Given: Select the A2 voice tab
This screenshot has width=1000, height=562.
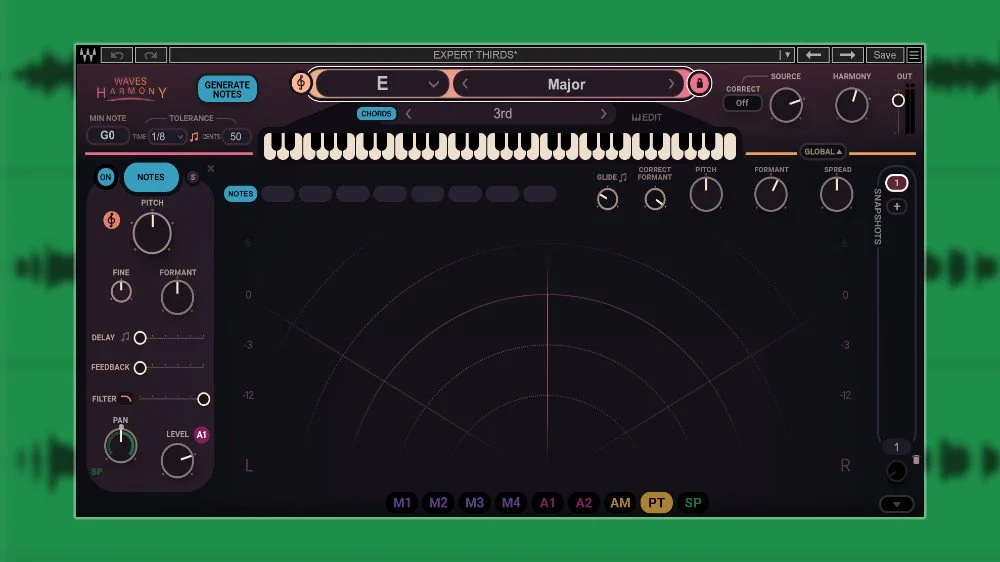Looking at the screenshot, I should 584,503.
